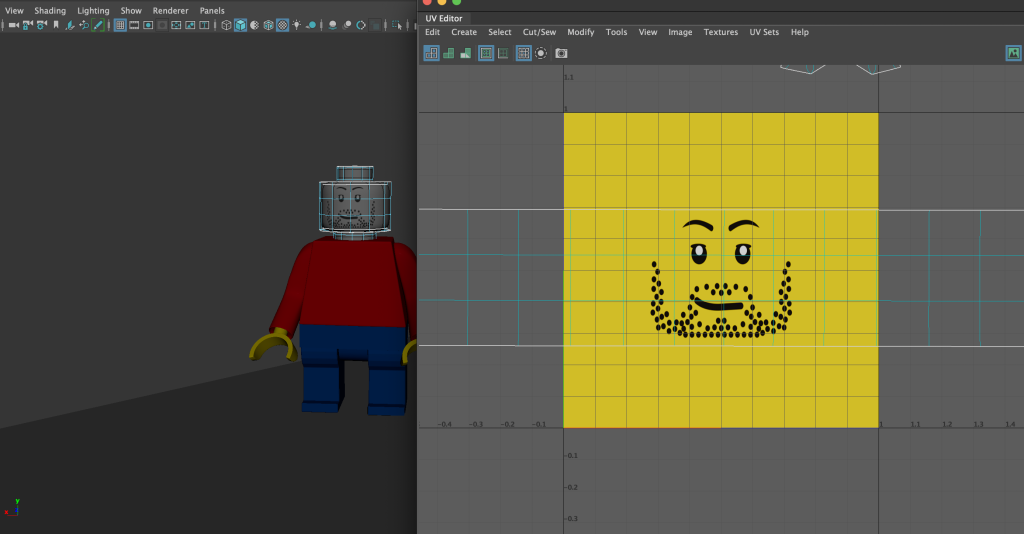Click the Use All Lights bulb icon
Viewport: 1024px width, 534px height.
click(297, 25)
